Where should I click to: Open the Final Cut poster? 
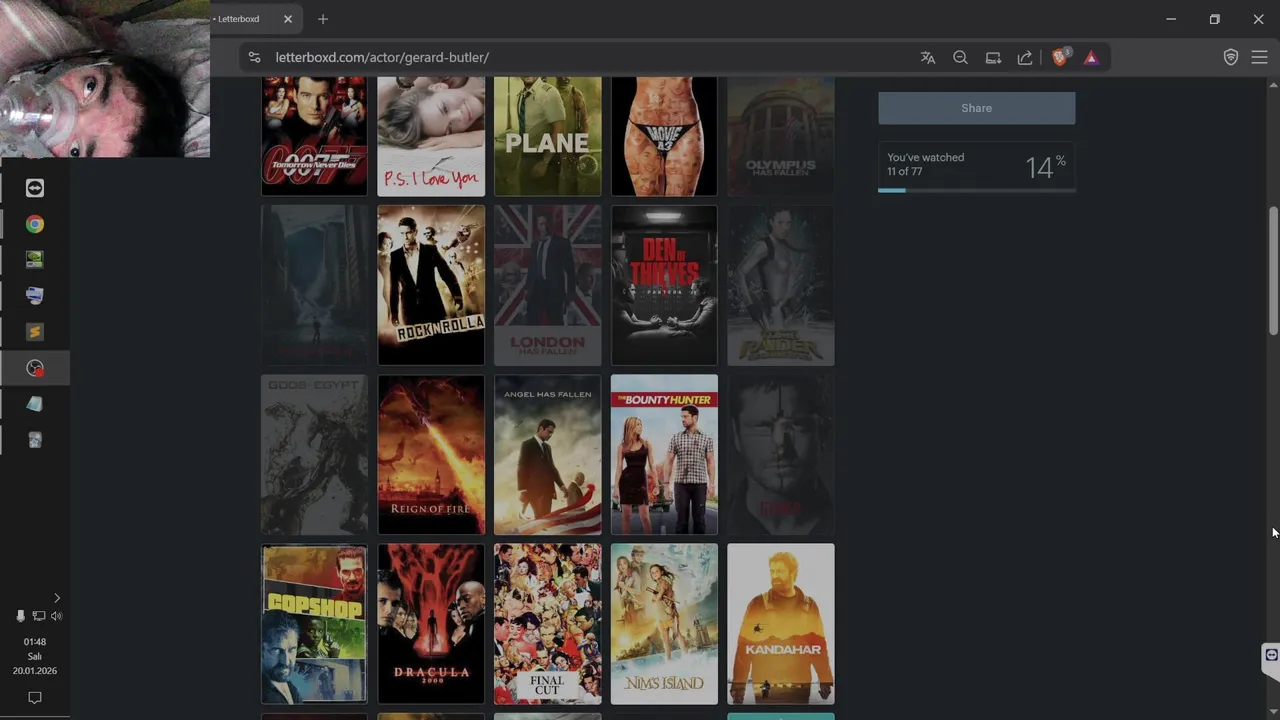point(548,624)
